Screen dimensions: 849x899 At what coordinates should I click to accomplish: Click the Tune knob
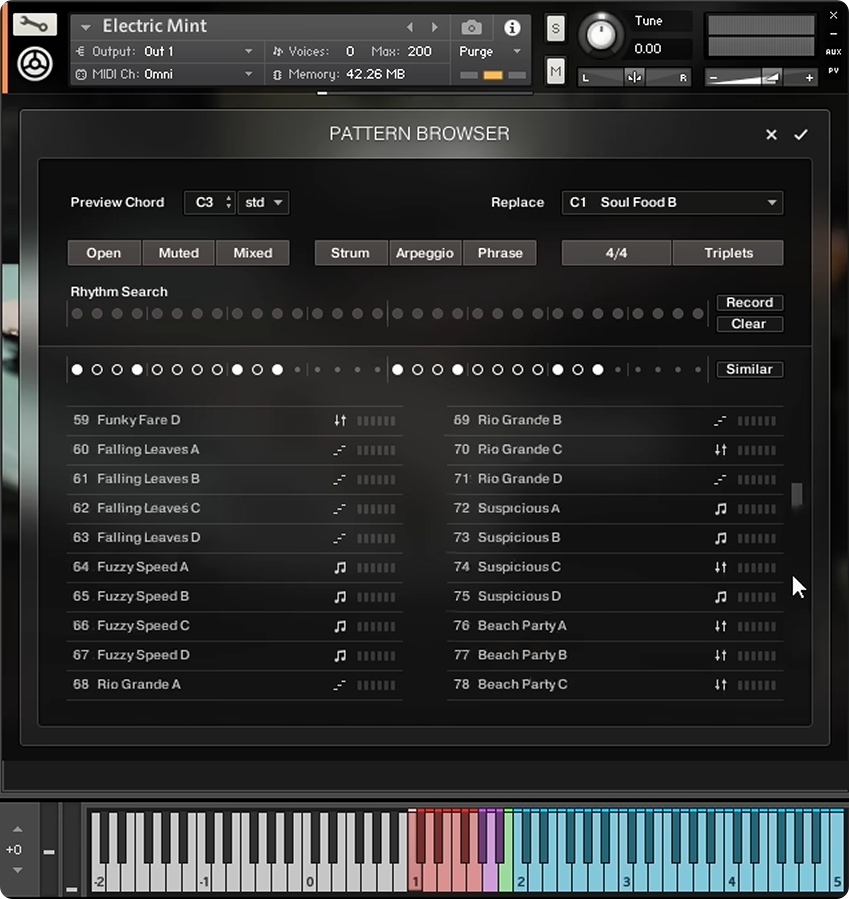(x=601, y=34)
